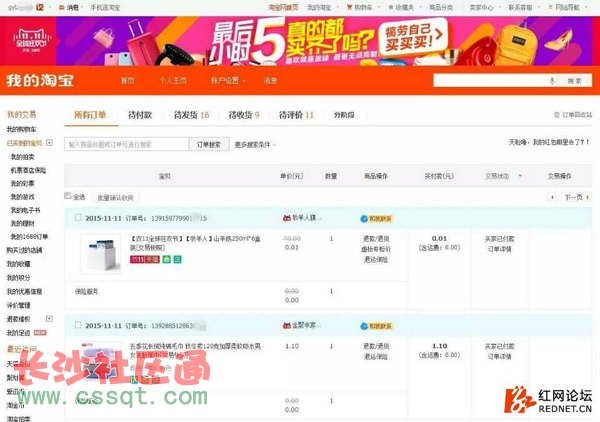Click the Tmall cat icon beside 金聚丰家 shop
Viewport: 600px width, 422px height.
pyautogui.click(x=287, y=326)
